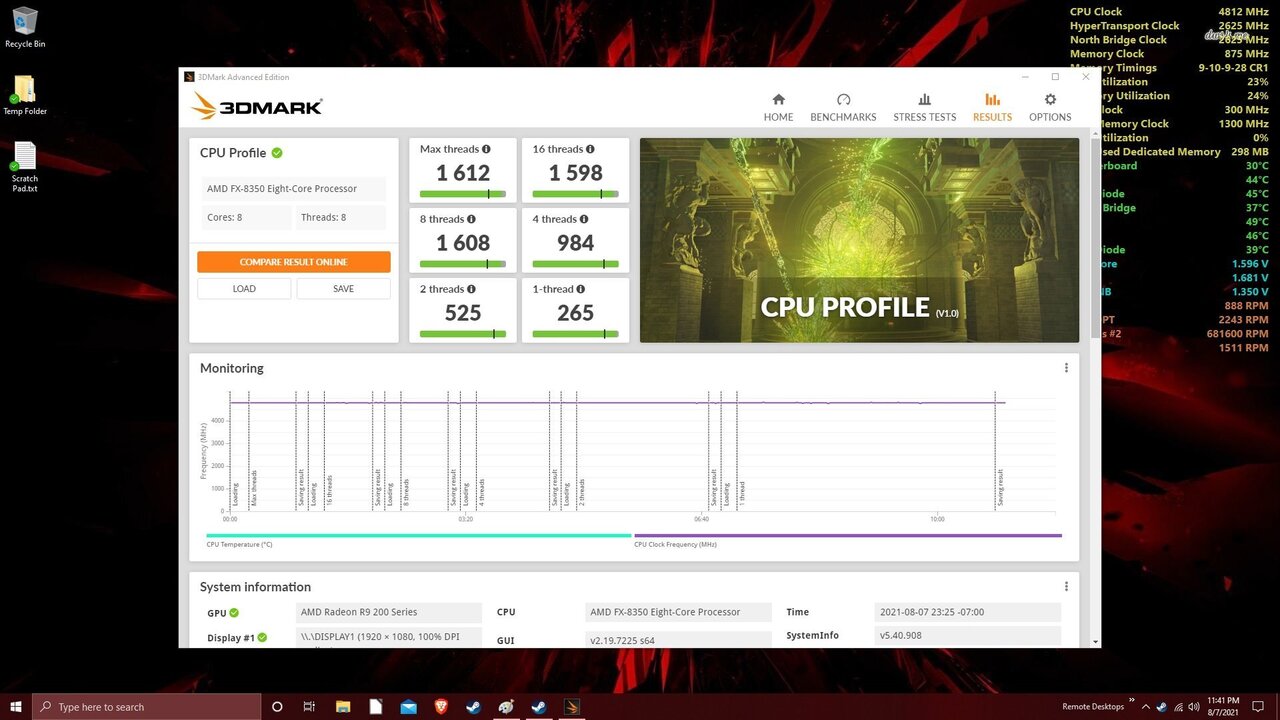Screen dimensions: 1280x720
Task: Switch to the Benchmarks tab
Action: coord(843,108)
